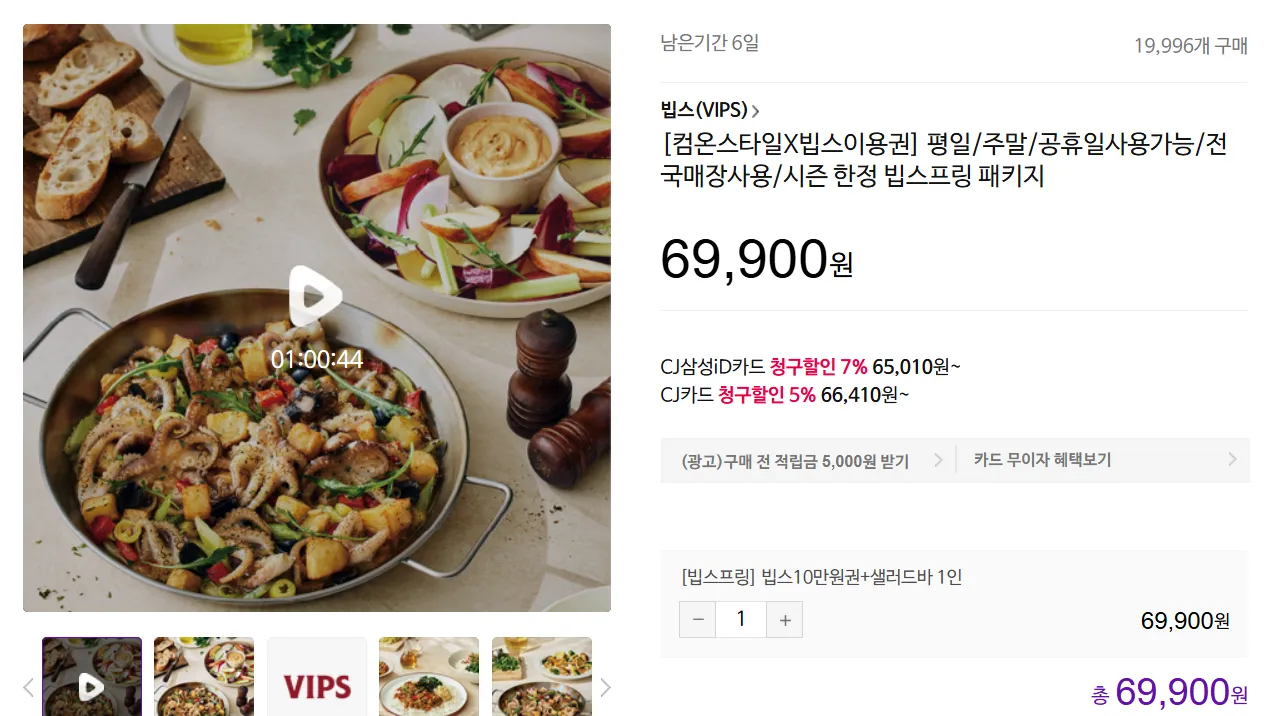The image size is (1272, 716).
Task: Click arrow beside 적립금 5,000원 받기
Action: pos(938,460)
